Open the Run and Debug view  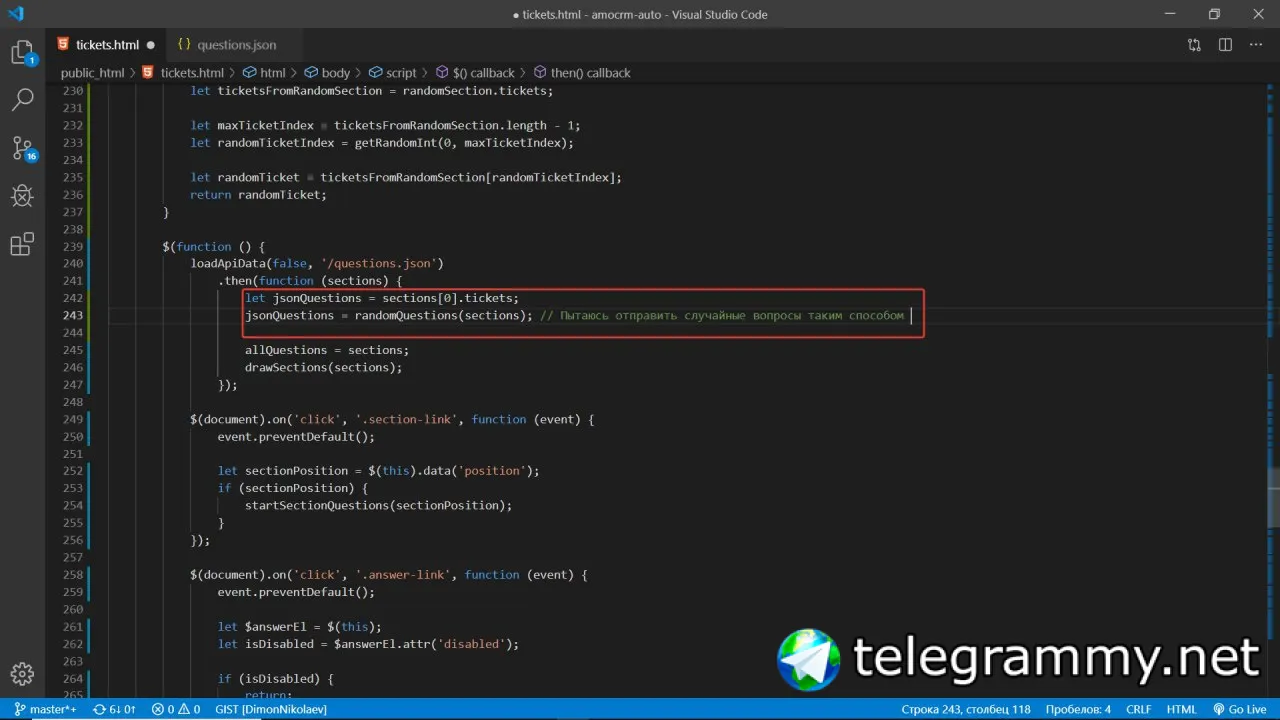[22, 196]
